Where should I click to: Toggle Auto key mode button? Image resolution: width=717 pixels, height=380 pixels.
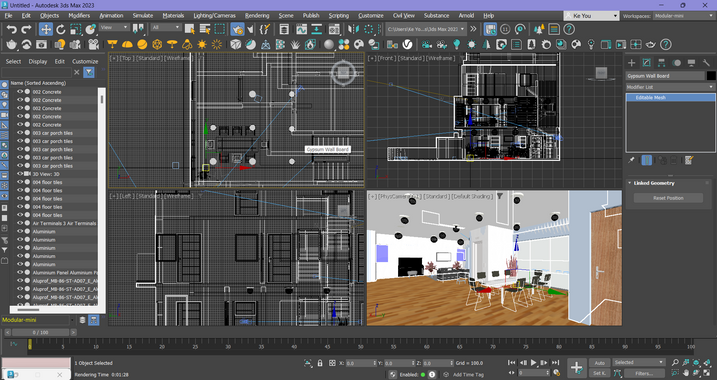tap(599, 363)
